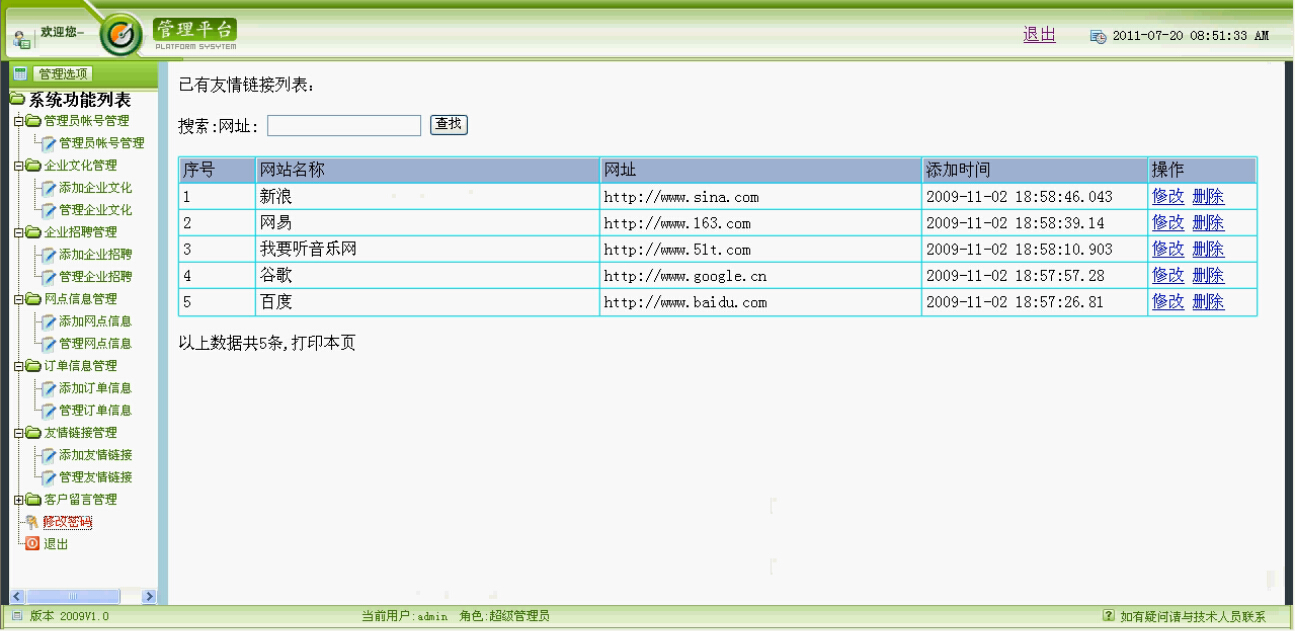Click the 查找 search button
The width and height of the screenshot is (1295, 631).
[449, 124]
